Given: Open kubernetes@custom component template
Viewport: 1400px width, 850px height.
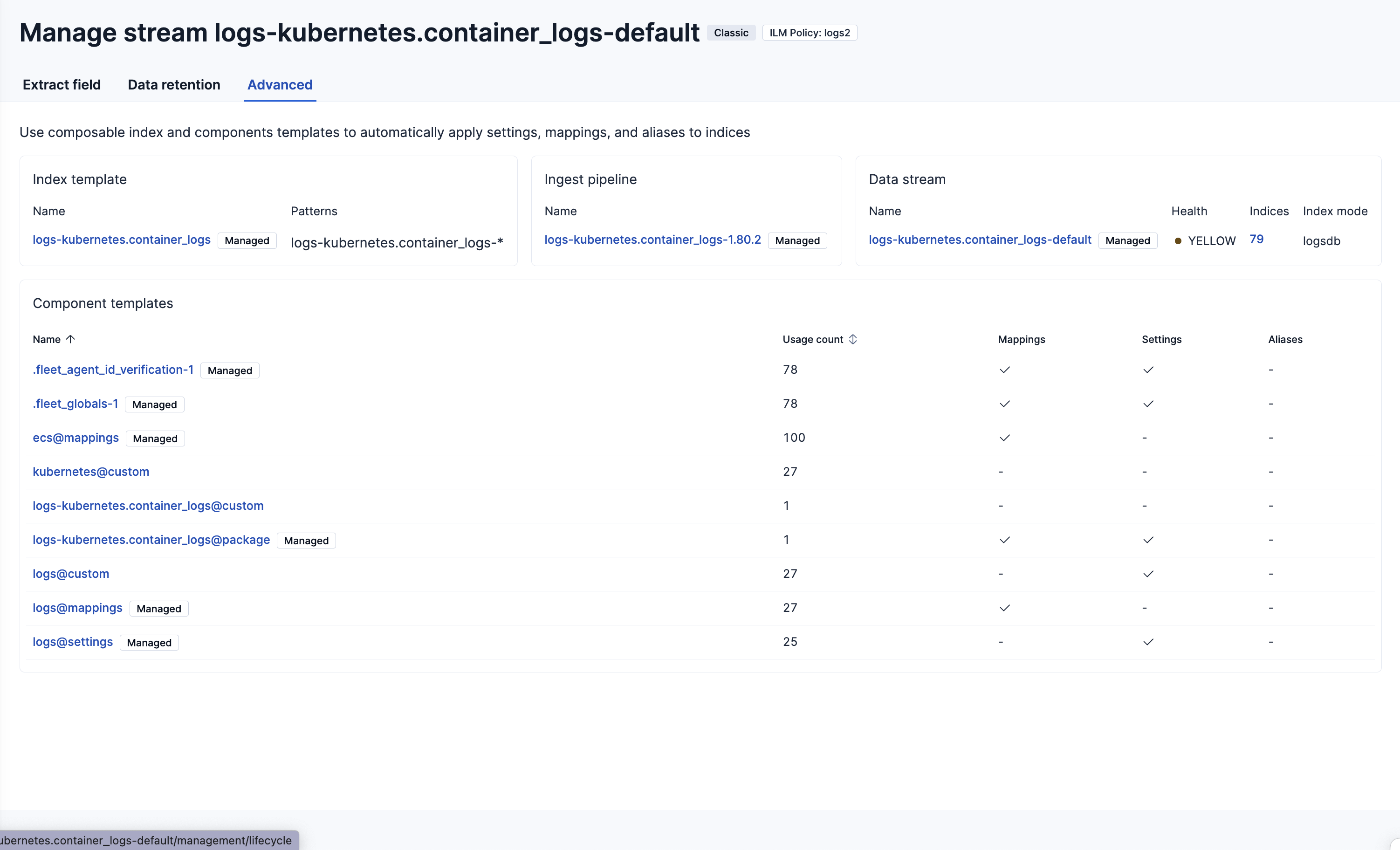Looking at the screenshot, I should point(91,472).
